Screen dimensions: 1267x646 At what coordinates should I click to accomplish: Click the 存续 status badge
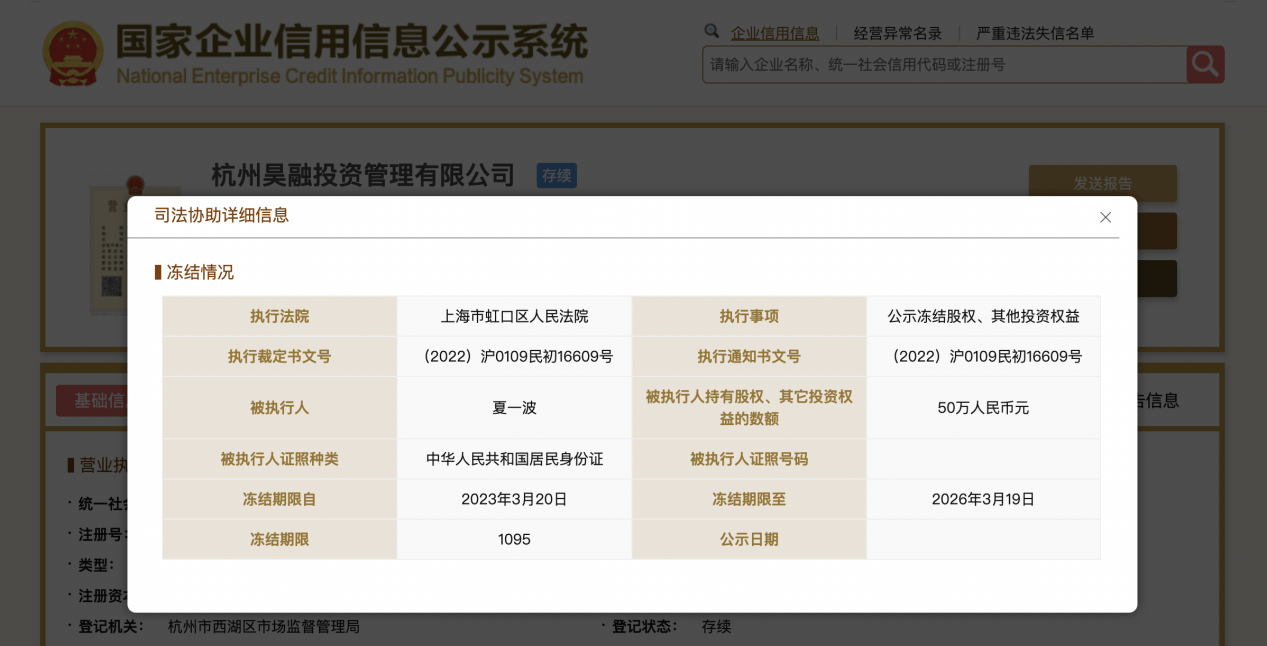(557, 176)
